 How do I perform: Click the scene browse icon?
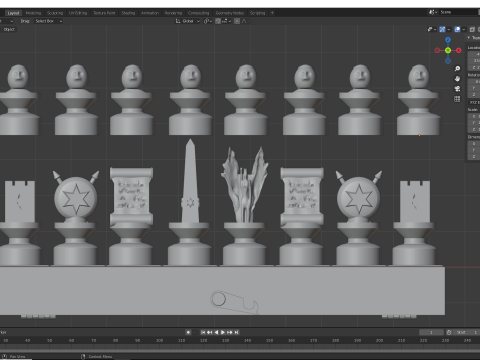coord(432,12)
